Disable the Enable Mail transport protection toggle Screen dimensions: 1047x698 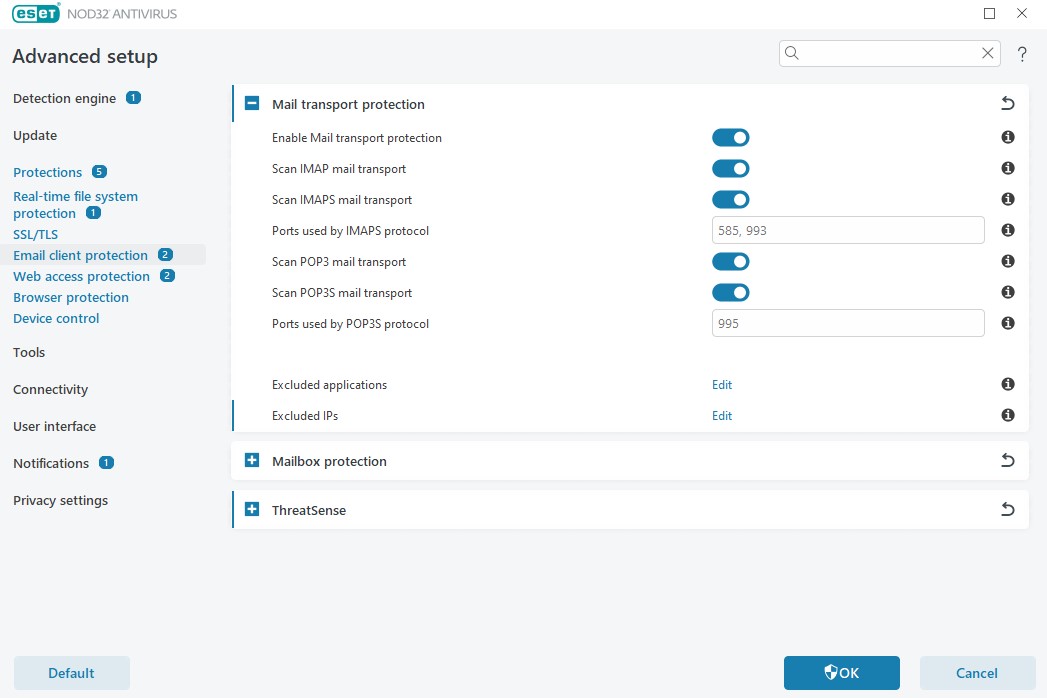tap(730, 138)
